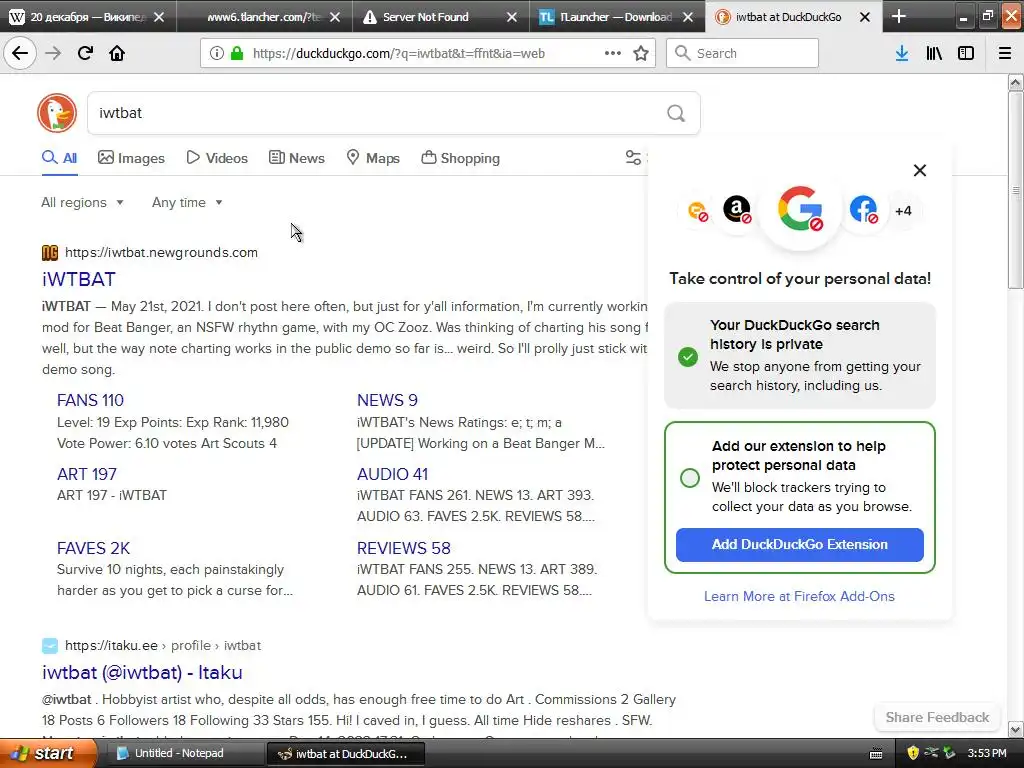
Task: Go back with the browser back arrow
Action: point(20,53)
